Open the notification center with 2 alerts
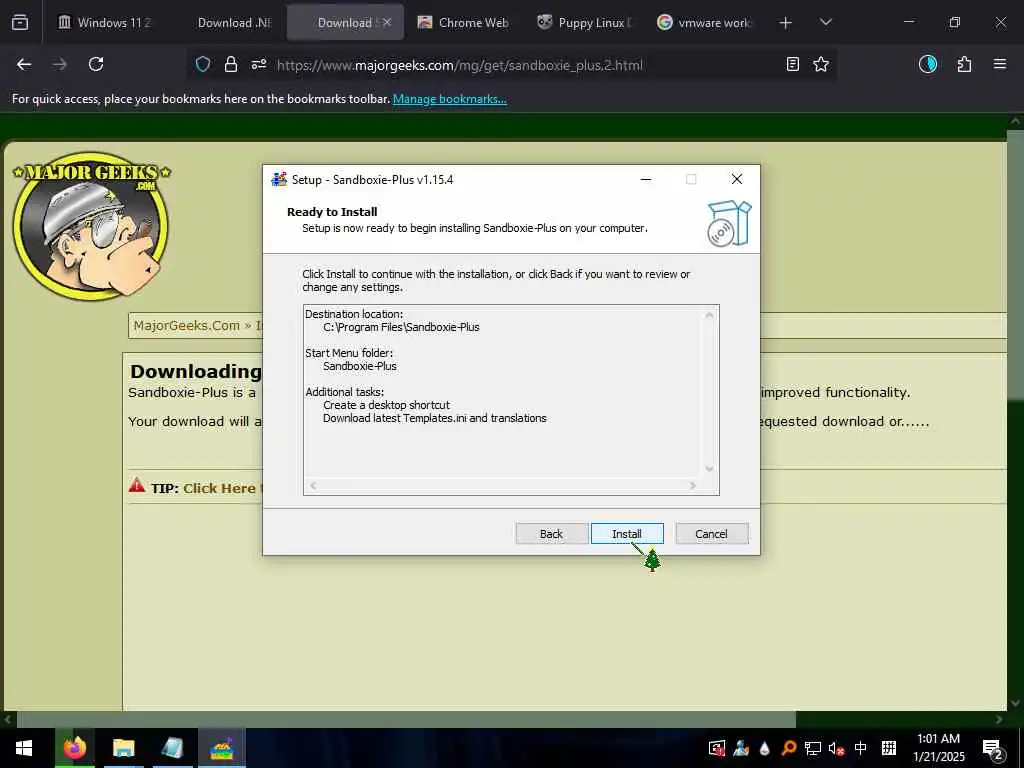Image resolution: width=1024 pixels, height=768 pixels. [993, 748]
